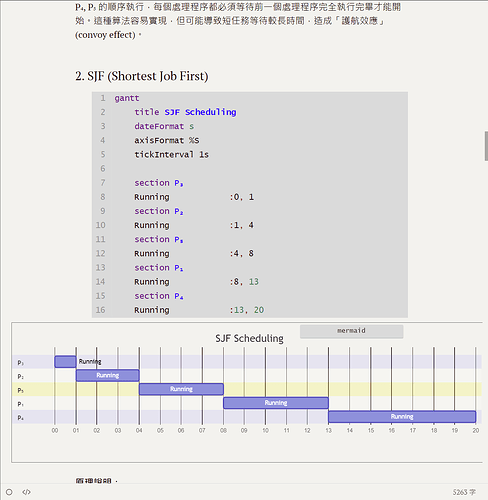This screenshot has width=488, height=500.
Task: Click the "Running" label beside the first chart bar
Action: [x=90, y=361]
